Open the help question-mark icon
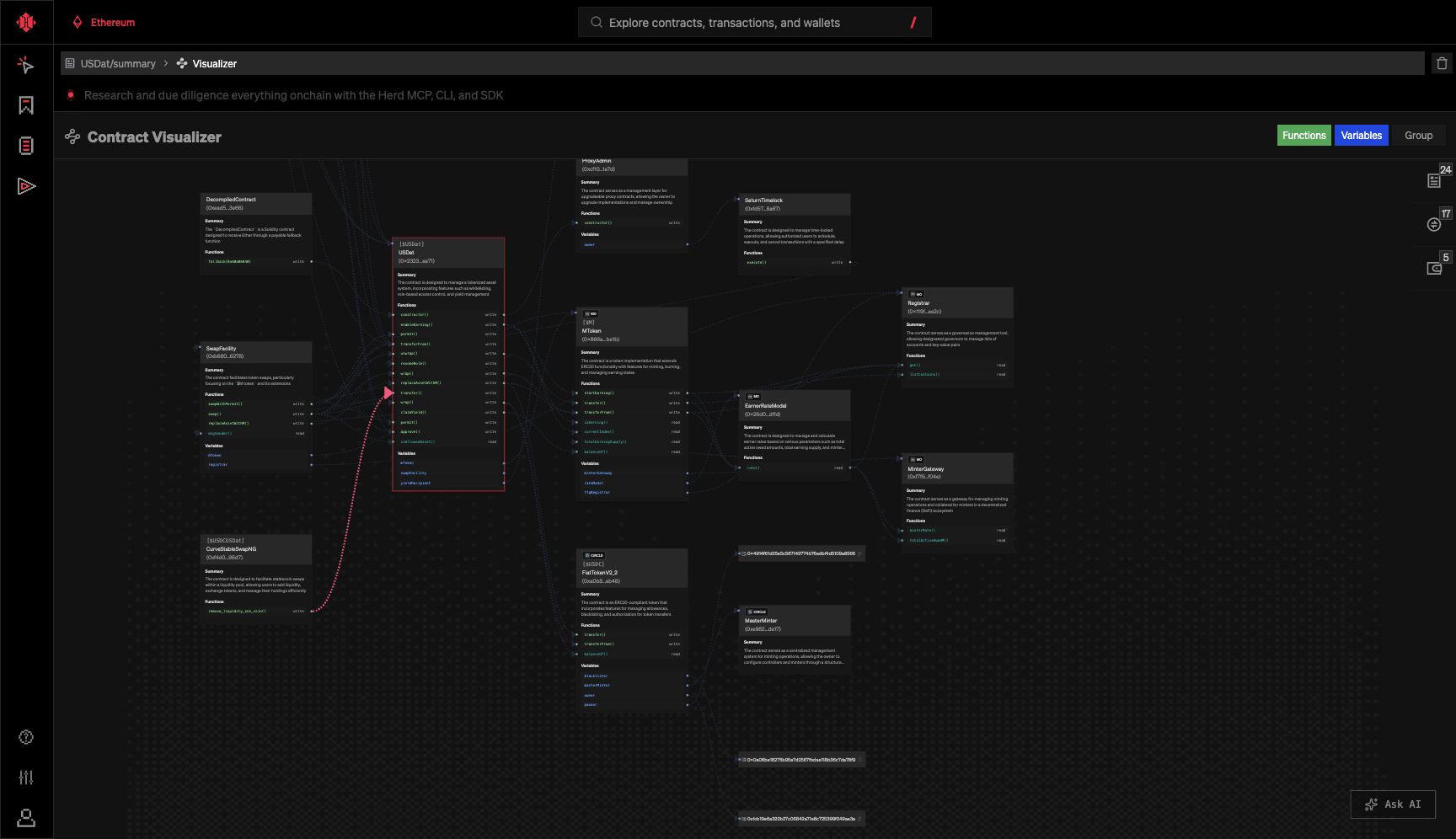Image resolution: width=1456 pixels, height=839 pixels. (x=26, y=737)
